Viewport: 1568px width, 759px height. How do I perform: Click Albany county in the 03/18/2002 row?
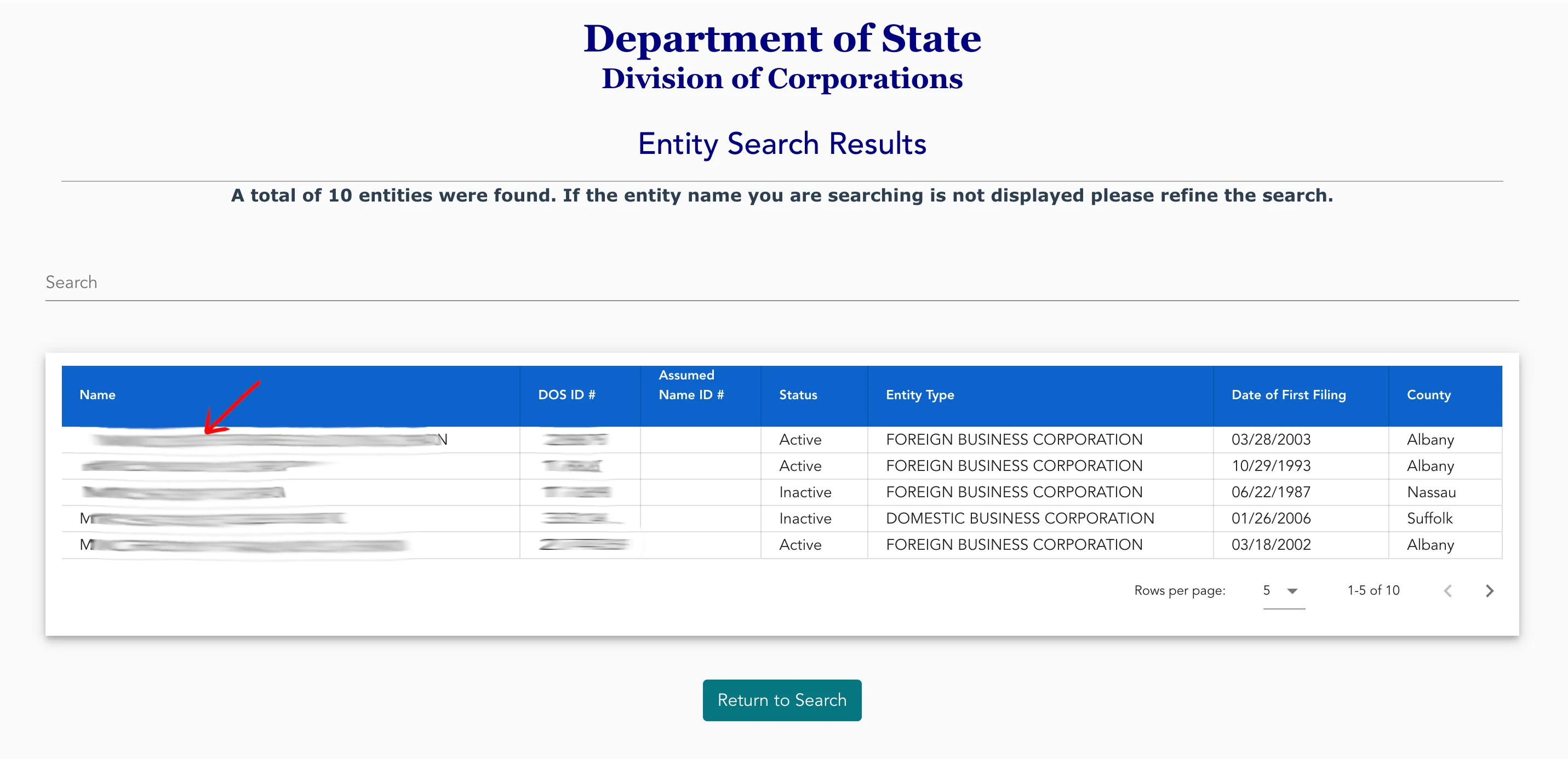click(x=1430, y=544)
